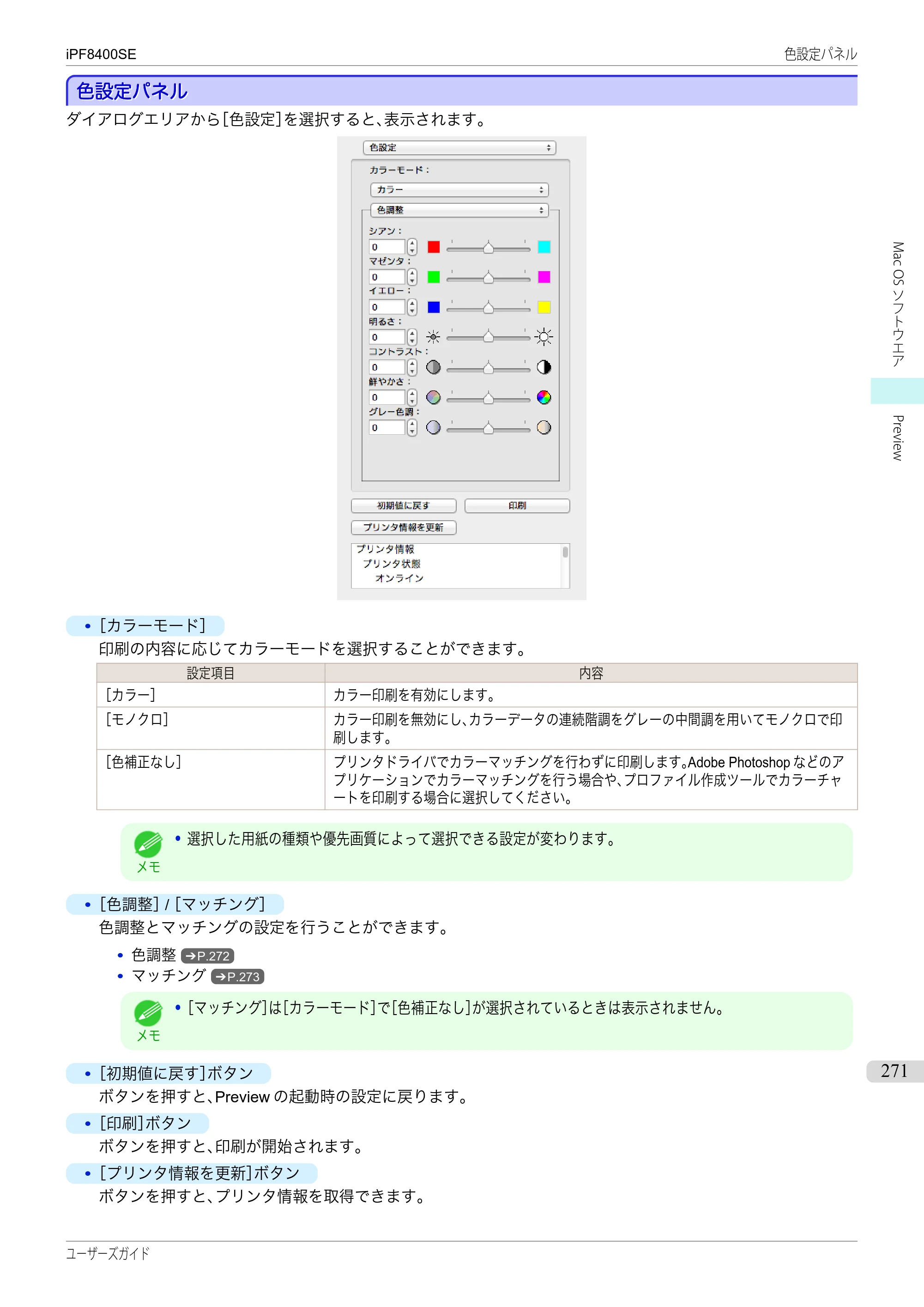Select the プリンタ状態 row
Screen dimensions: 924x1307
click(392, 564)
